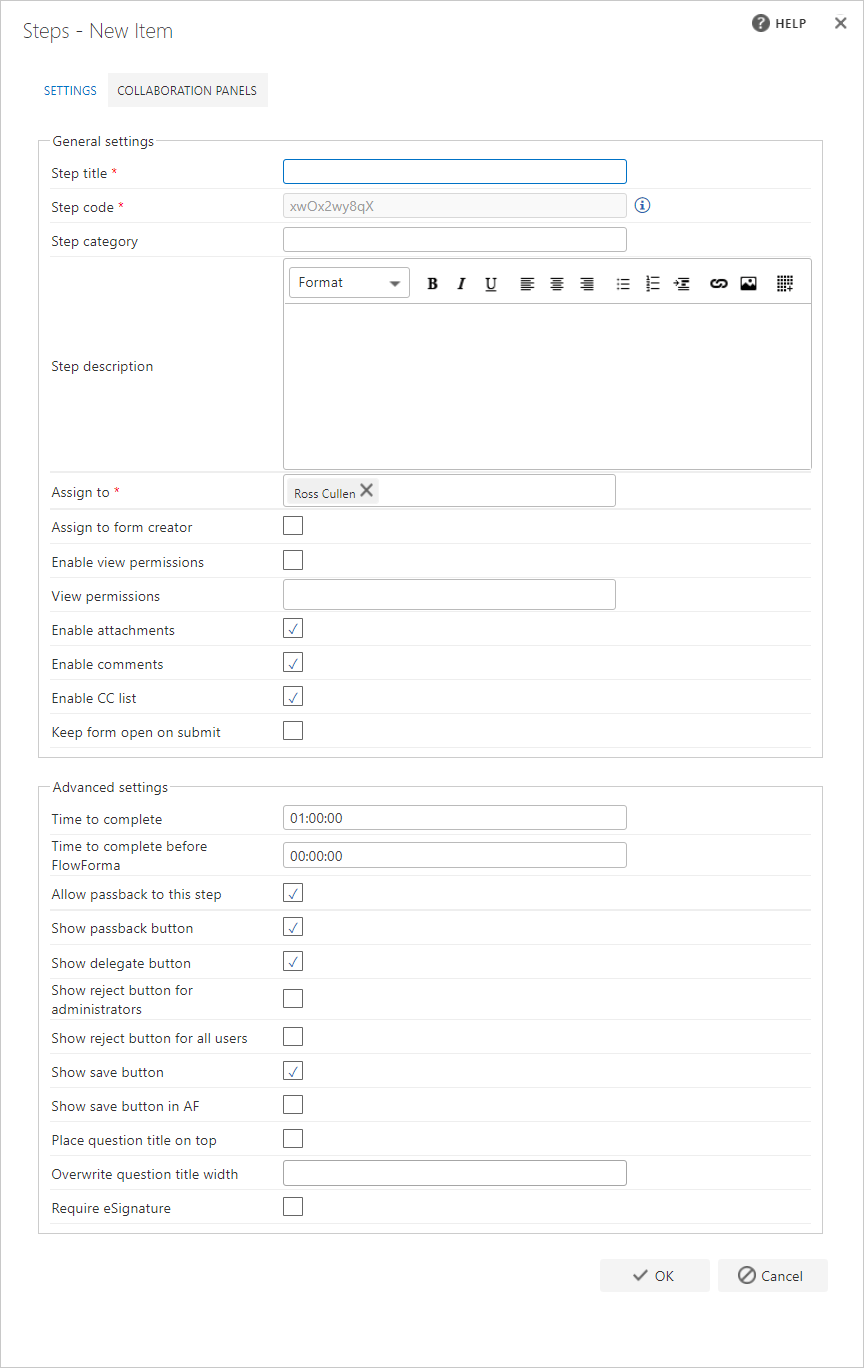Insert image in description editor
This screenshot has height=1368, width=864.
(748, 283)
